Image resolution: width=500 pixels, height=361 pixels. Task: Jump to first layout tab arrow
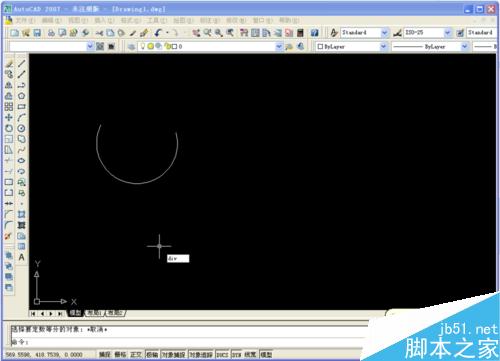(x=33, y=313)
